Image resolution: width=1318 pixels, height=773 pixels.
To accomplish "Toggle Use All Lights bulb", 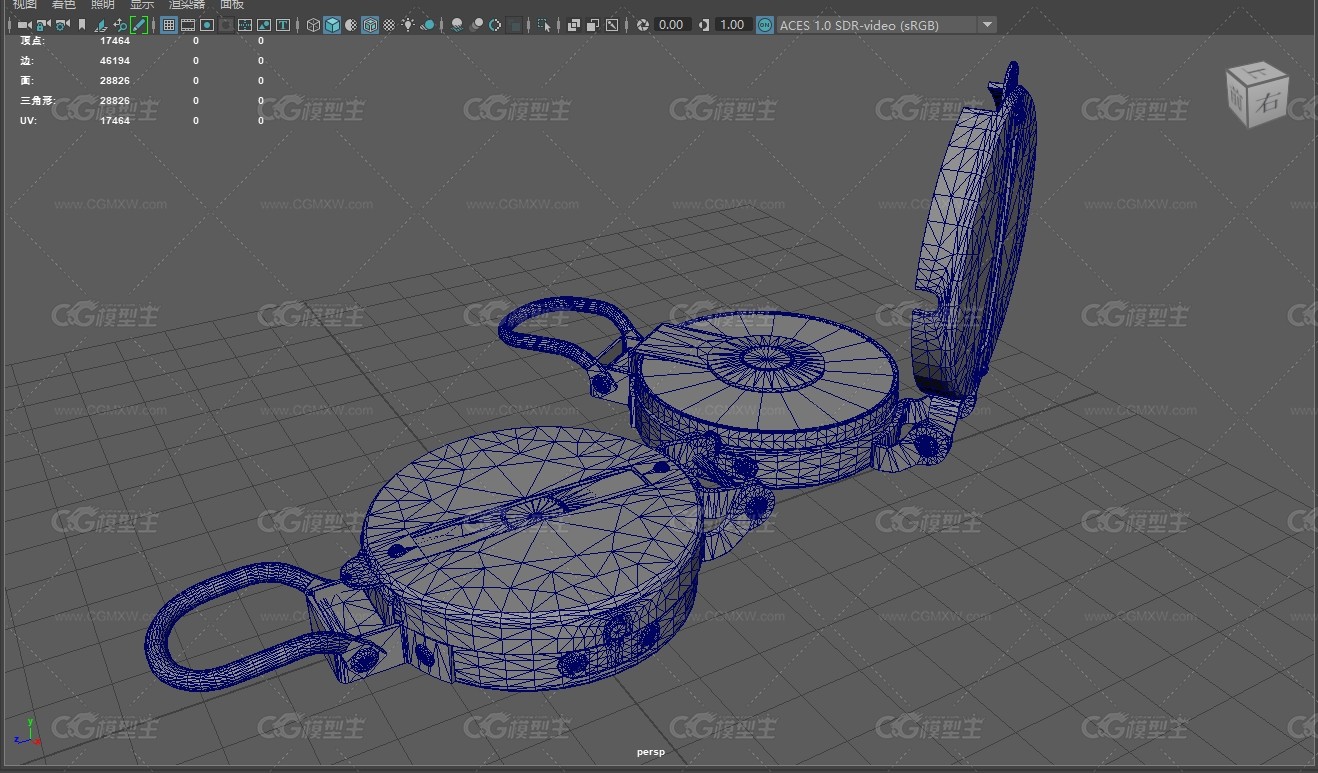I will tap(408, 25).
